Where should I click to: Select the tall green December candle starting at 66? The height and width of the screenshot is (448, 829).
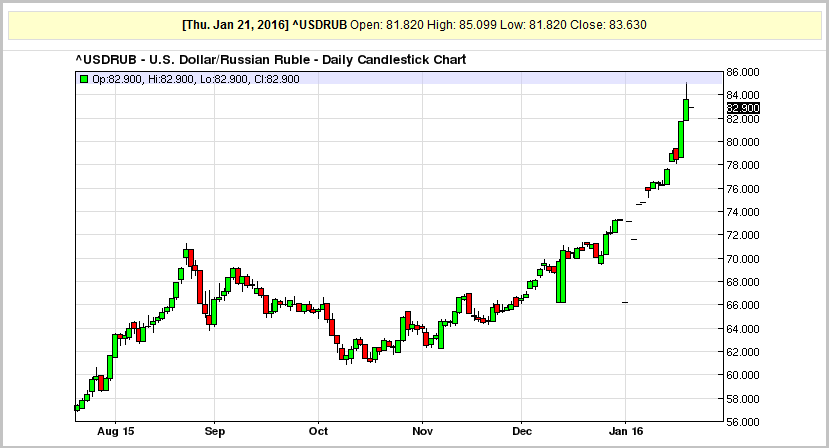(x=561, y=276)
